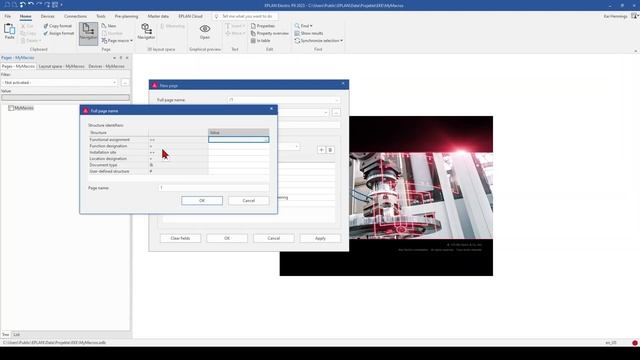This screenshot has height=360, width=640.
Task: Click Clear fields in New page dialog
Action: (180, 238)
